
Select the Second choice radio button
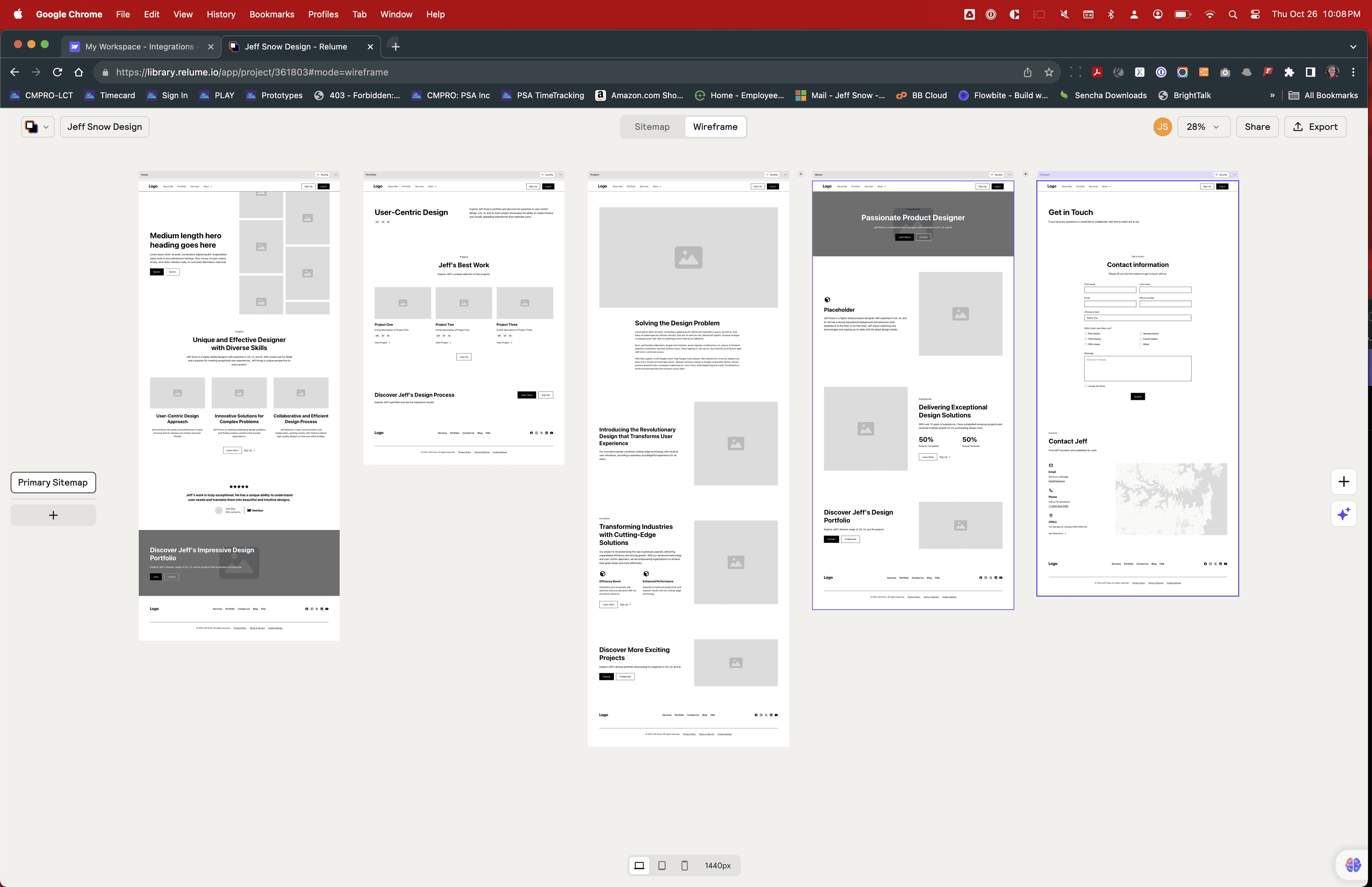tap(1141, 334)
